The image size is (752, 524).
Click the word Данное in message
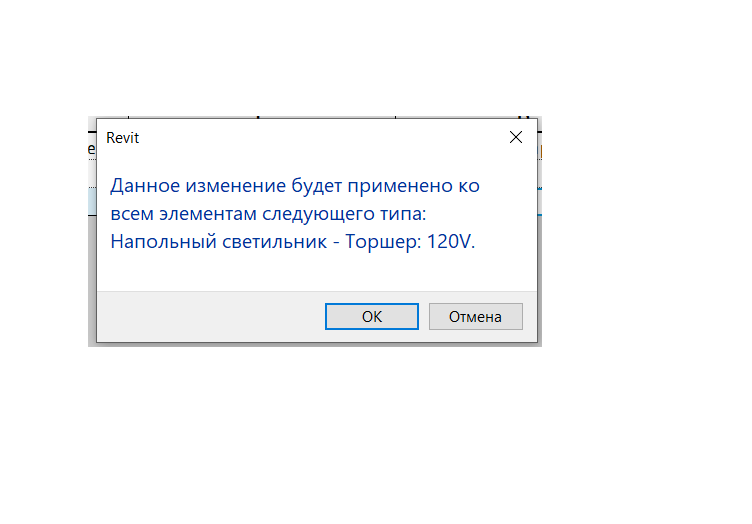tap(145, 186)
